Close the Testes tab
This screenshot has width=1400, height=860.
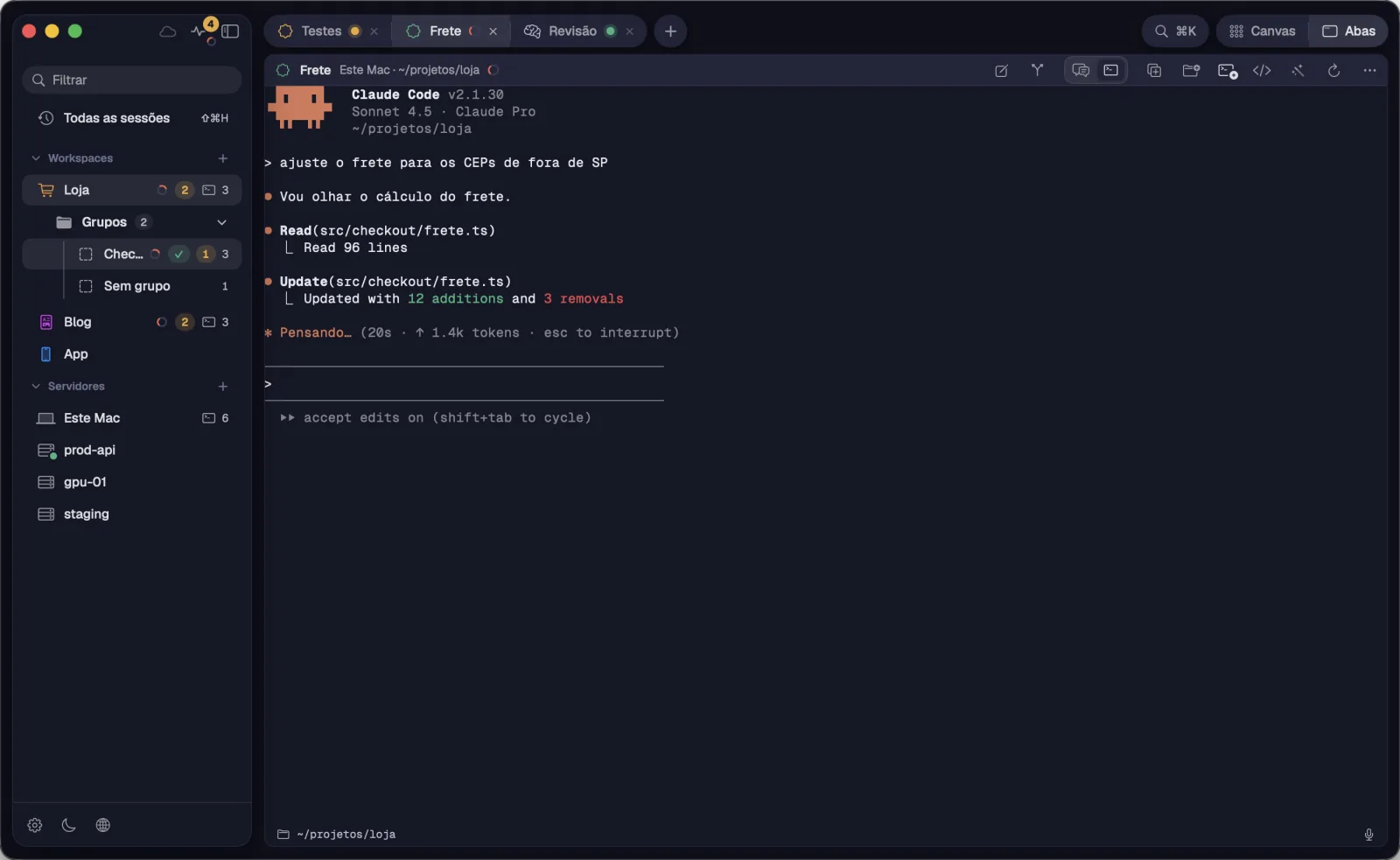tap(374, 31)
